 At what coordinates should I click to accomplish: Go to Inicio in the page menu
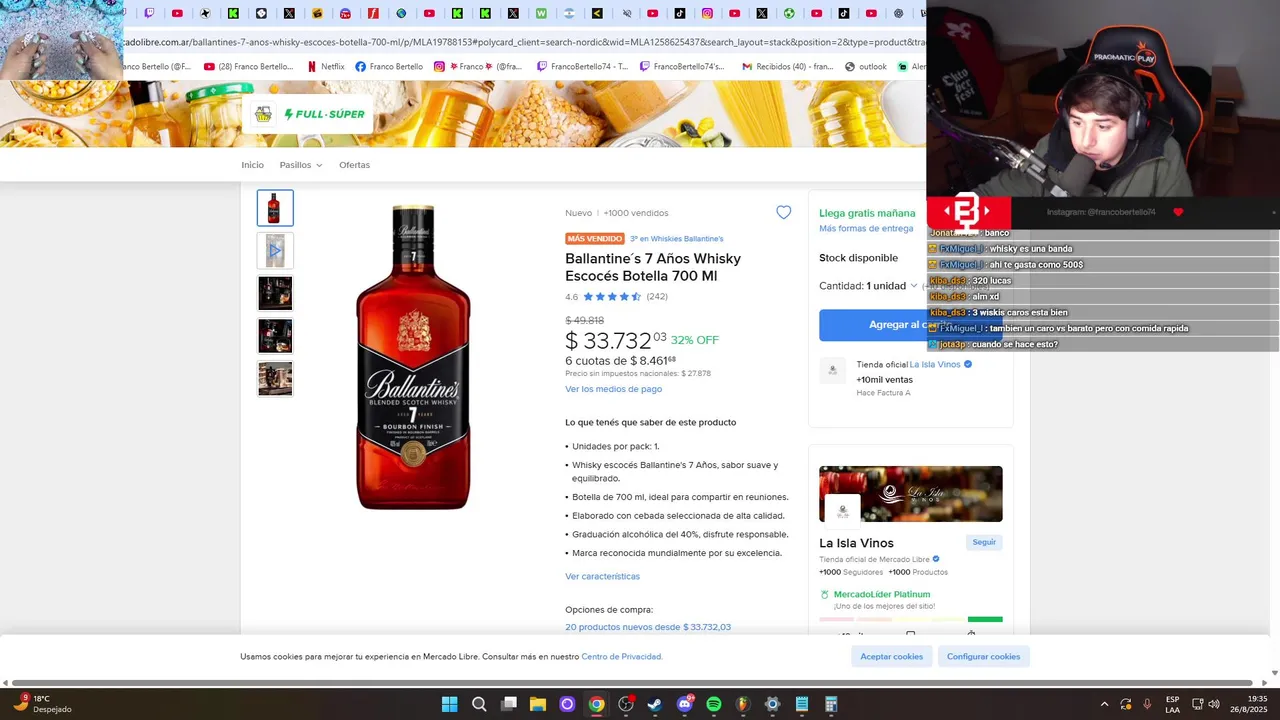[x=252, y=165]
